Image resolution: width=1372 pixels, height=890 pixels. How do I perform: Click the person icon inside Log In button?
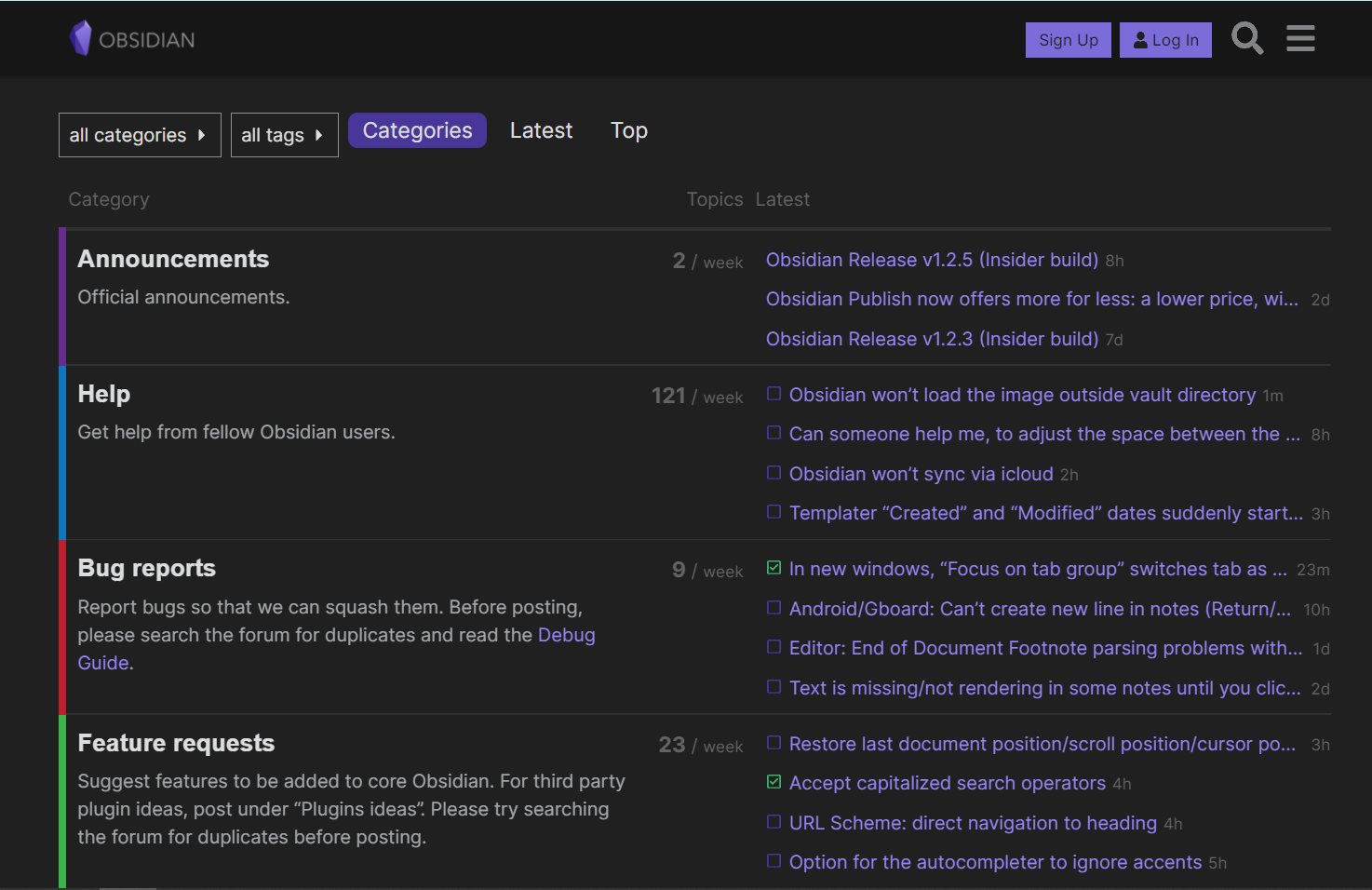[1139, 40]
